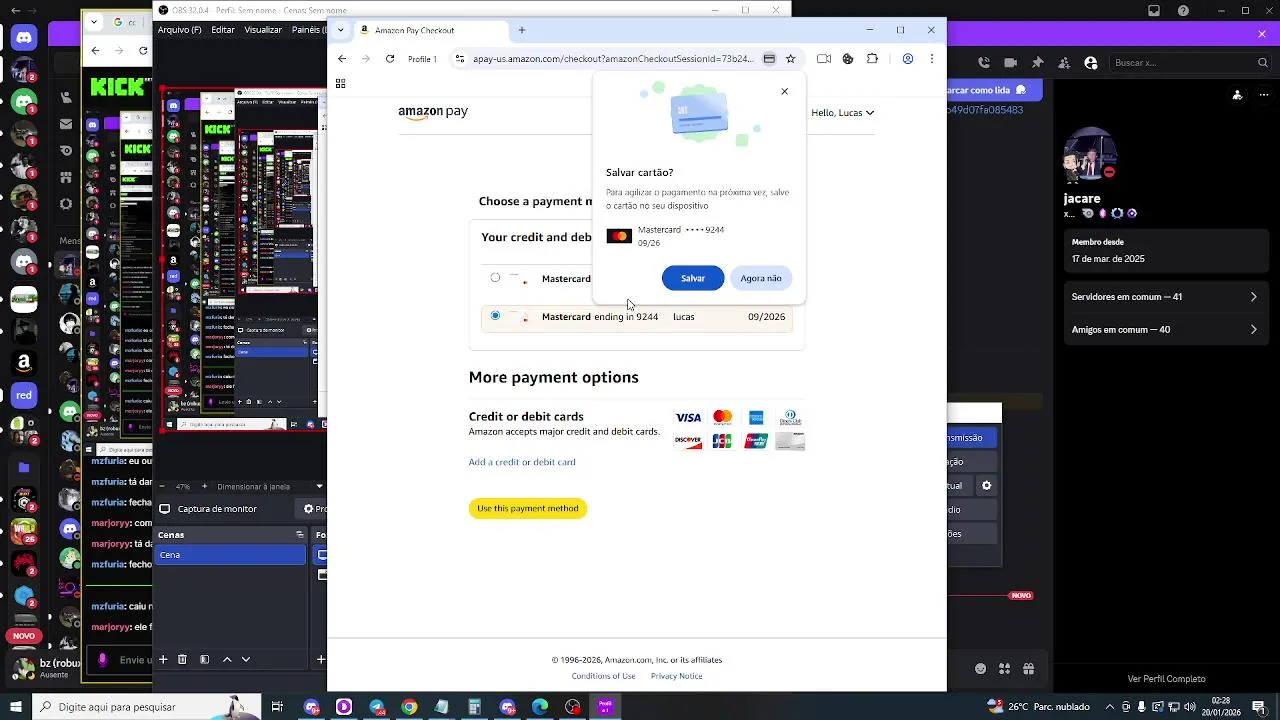This screenshot has width=1280, height=720.
Task: Zoom in the OBS preview with plus
Action: pyautogui.click(x=205, y=487)
